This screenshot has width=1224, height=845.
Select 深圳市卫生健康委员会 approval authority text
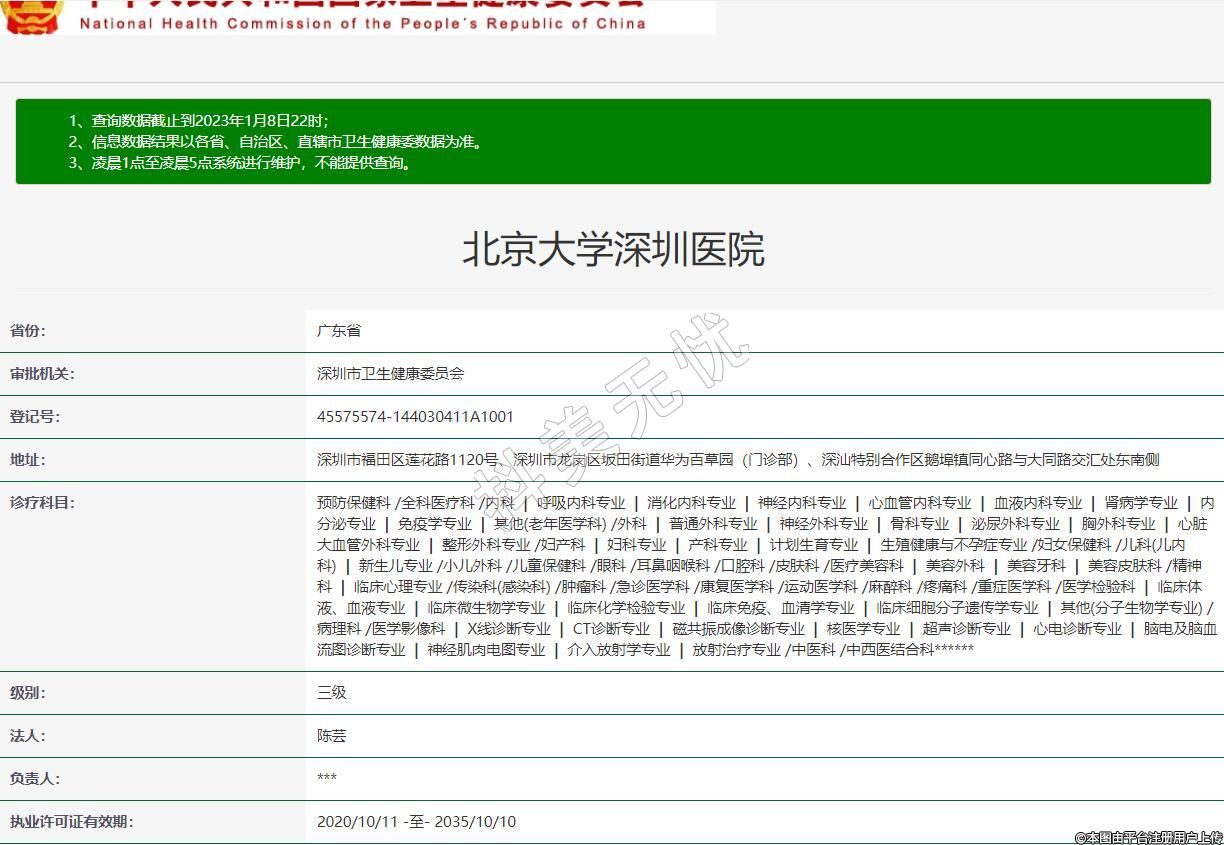pos(390,374)
